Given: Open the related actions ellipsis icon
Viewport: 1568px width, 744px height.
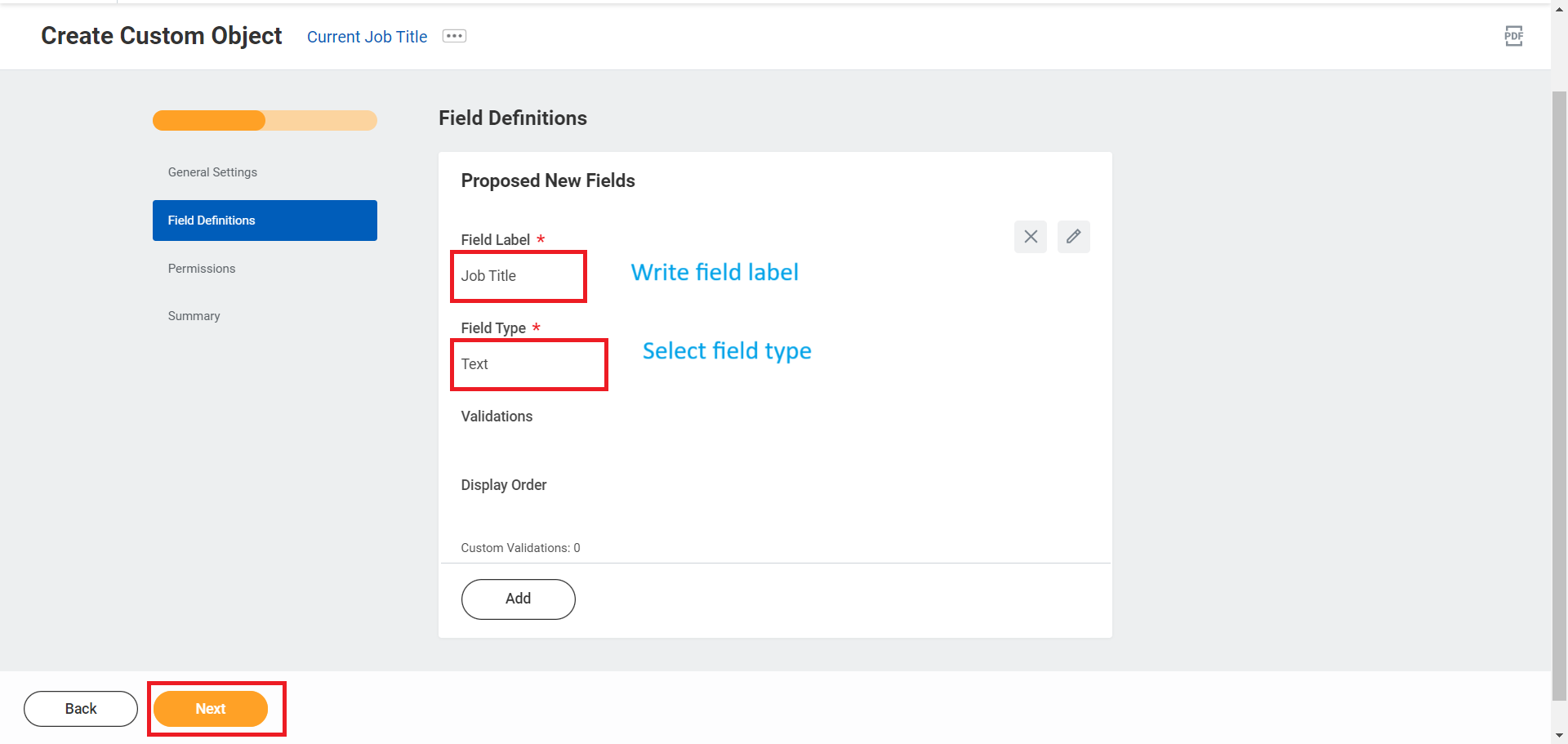Looking at the screenshot, I should pyautogui.click(x=454, y=35).
